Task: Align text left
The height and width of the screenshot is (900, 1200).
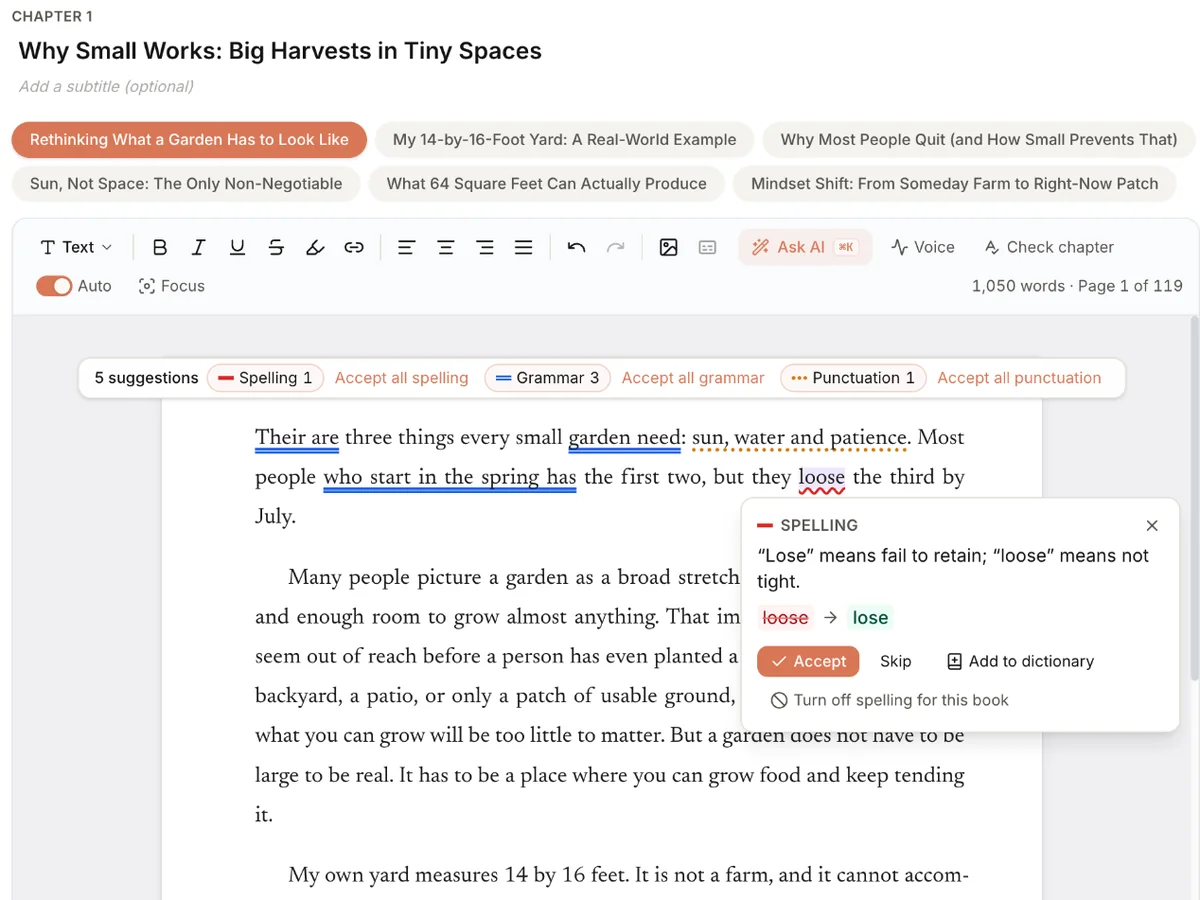Action: (x=406, y=247)
